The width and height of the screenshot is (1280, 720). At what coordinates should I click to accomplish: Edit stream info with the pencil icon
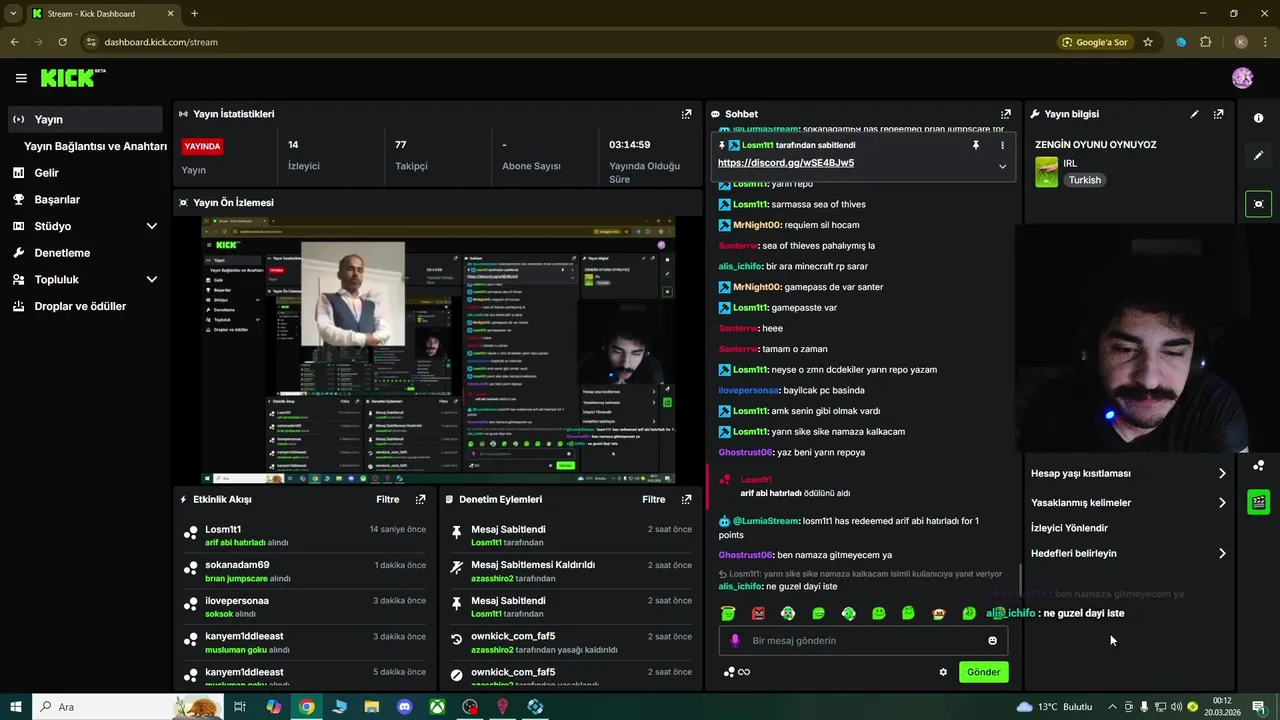click(1194, 114)
